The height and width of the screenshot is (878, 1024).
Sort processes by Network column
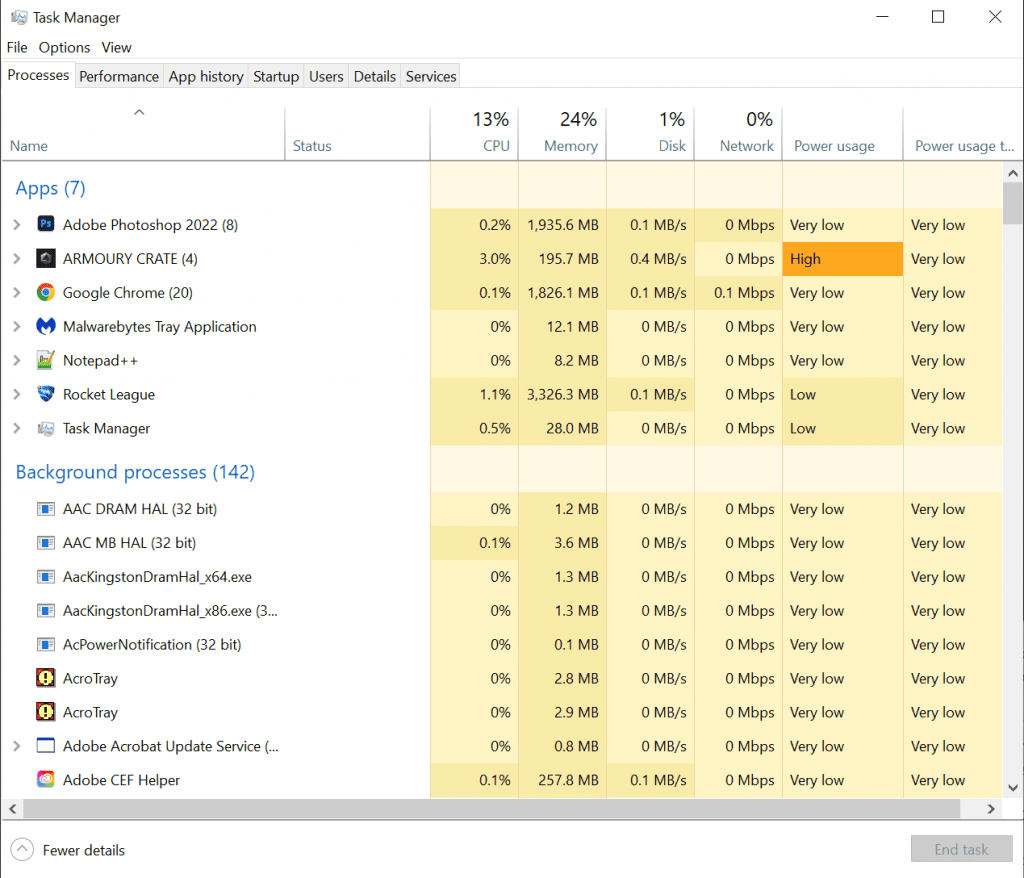click(x=739, y=134)
